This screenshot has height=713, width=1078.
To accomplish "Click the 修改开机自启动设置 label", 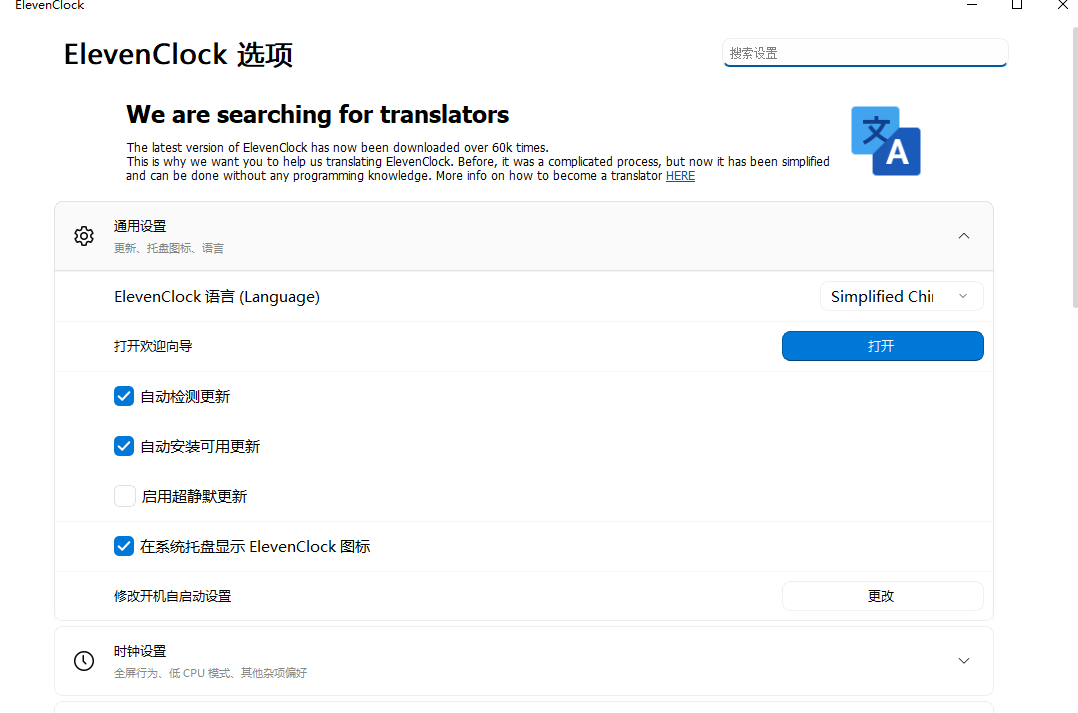I will point(173,596).
